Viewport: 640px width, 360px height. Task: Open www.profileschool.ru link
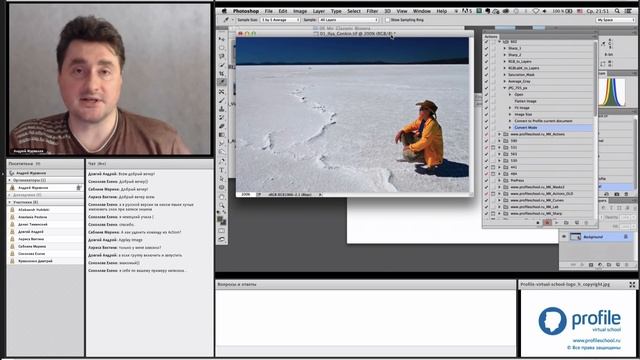coord(596,340)
